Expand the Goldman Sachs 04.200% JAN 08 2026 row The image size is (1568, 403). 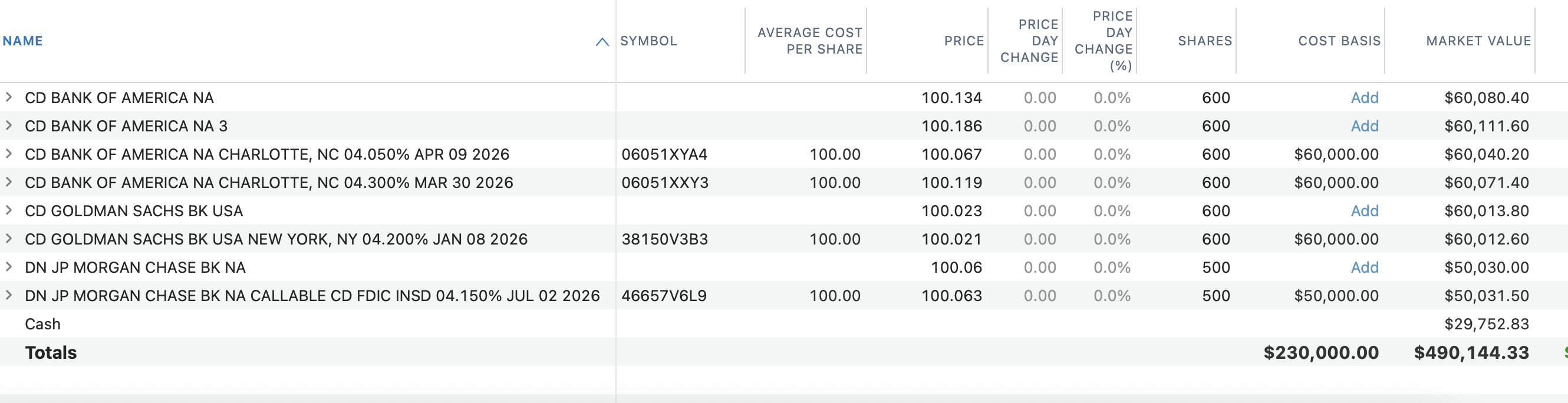click(8, 239)
